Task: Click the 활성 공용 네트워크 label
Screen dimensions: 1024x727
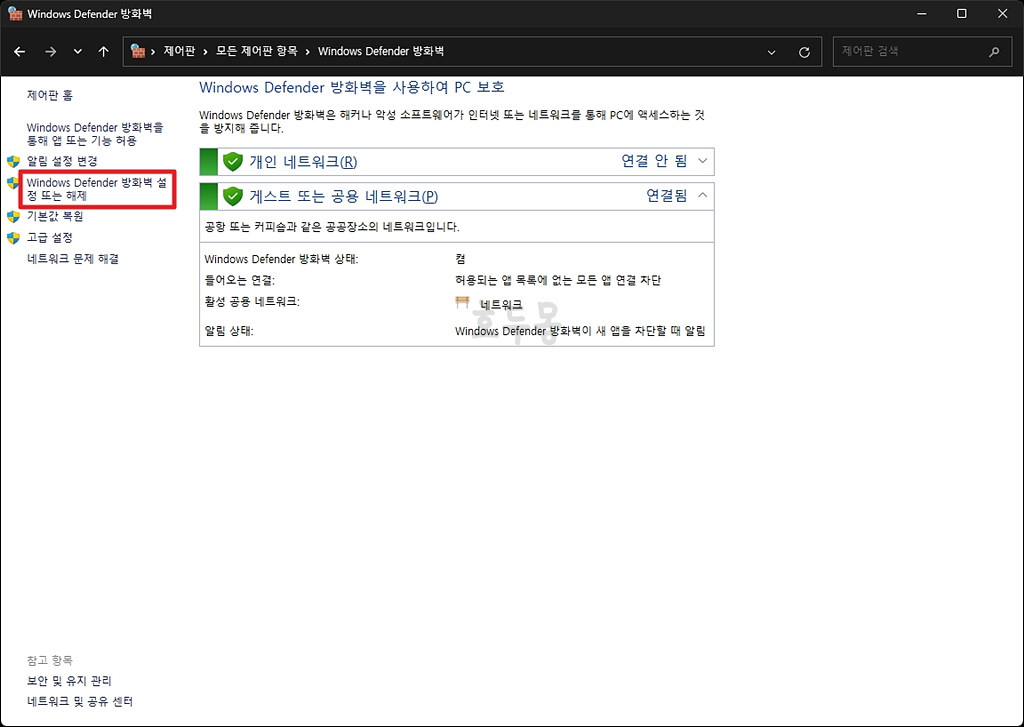Action: tap(252, 302)
